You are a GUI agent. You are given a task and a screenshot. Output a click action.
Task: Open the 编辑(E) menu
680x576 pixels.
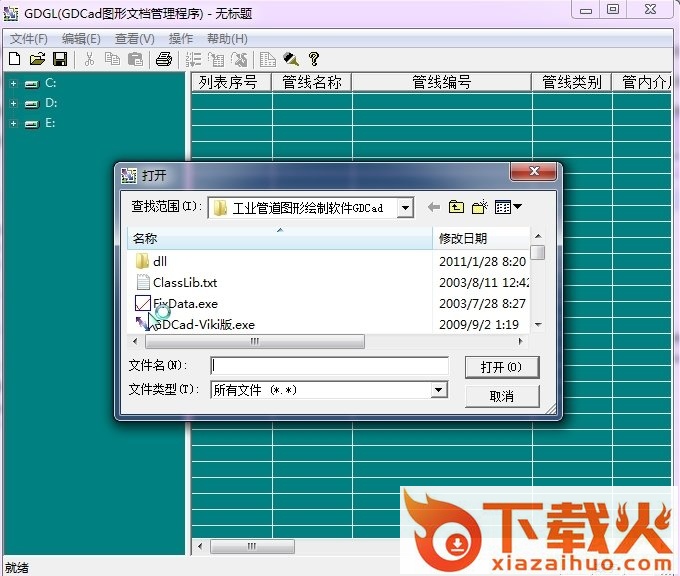point(81,39)
